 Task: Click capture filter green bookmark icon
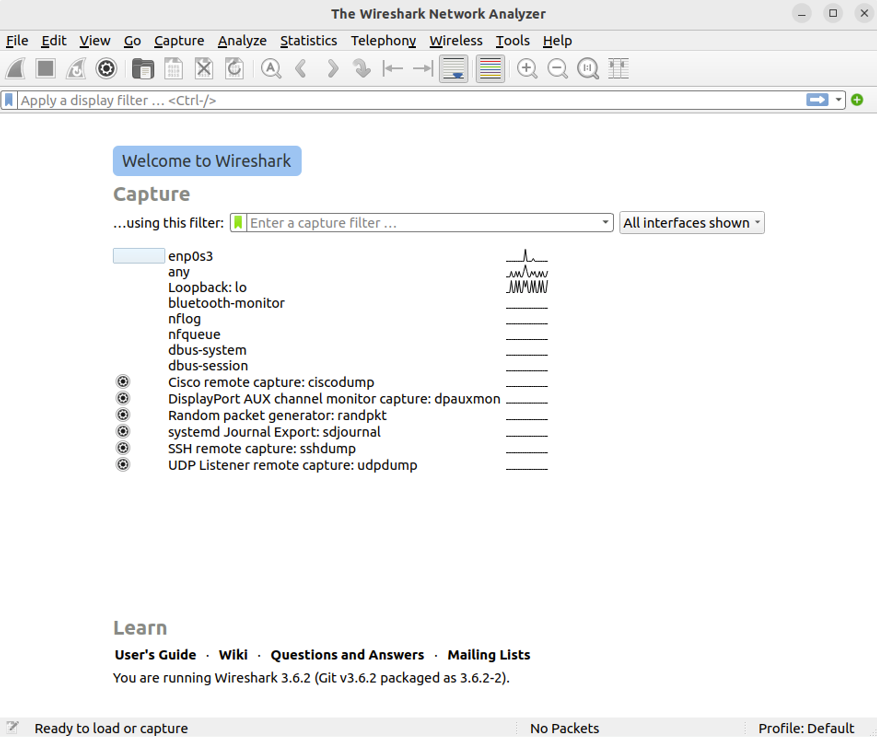tap(238, 223)
